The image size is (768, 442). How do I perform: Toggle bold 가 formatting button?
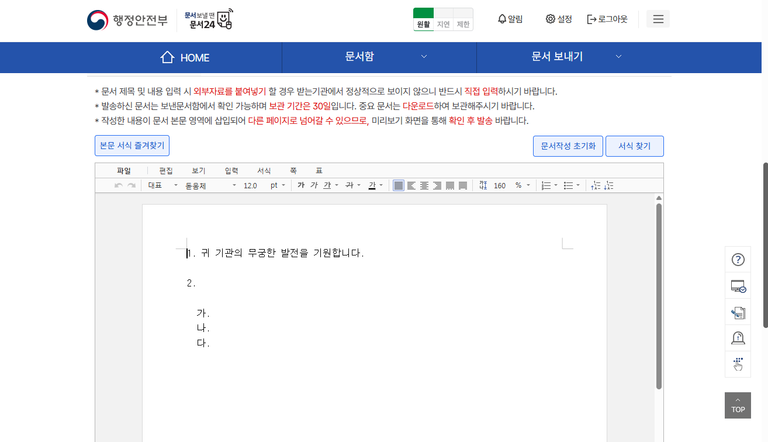click(301, 186)
